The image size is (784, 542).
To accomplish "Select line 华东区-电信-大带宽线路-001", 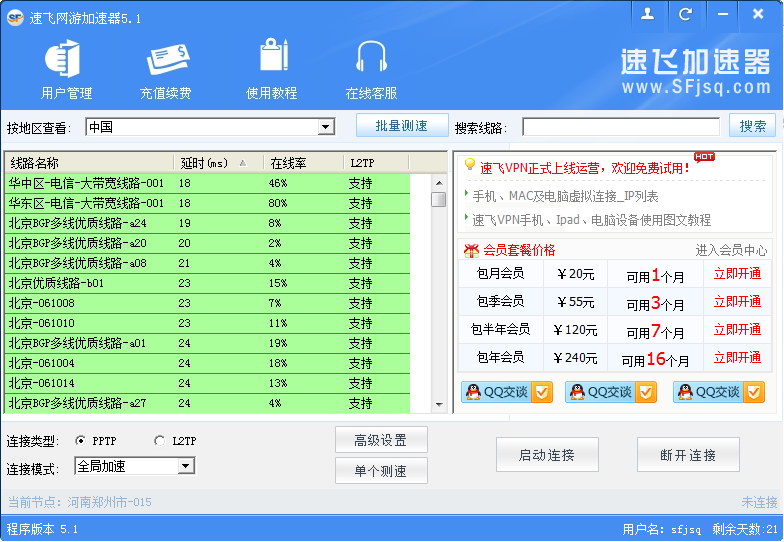I will [x=207, y=203].
